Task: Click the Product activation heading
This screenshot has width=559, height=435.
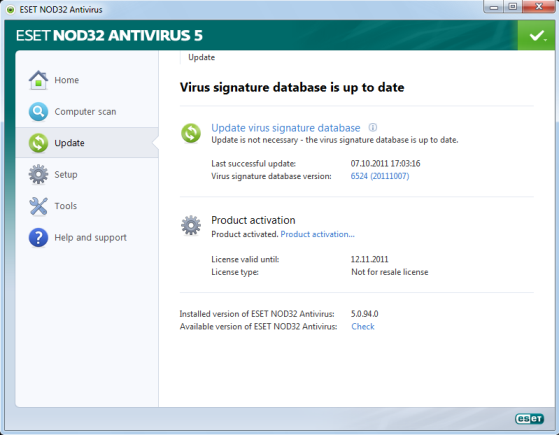Action: click(x=253, y=220)
